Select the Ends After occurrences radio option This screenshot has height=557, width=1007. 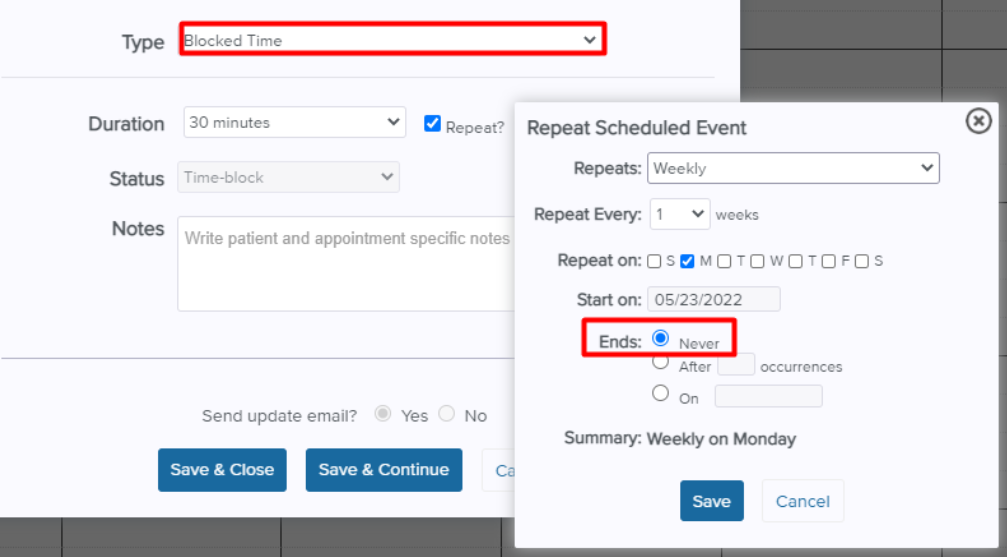660,362
